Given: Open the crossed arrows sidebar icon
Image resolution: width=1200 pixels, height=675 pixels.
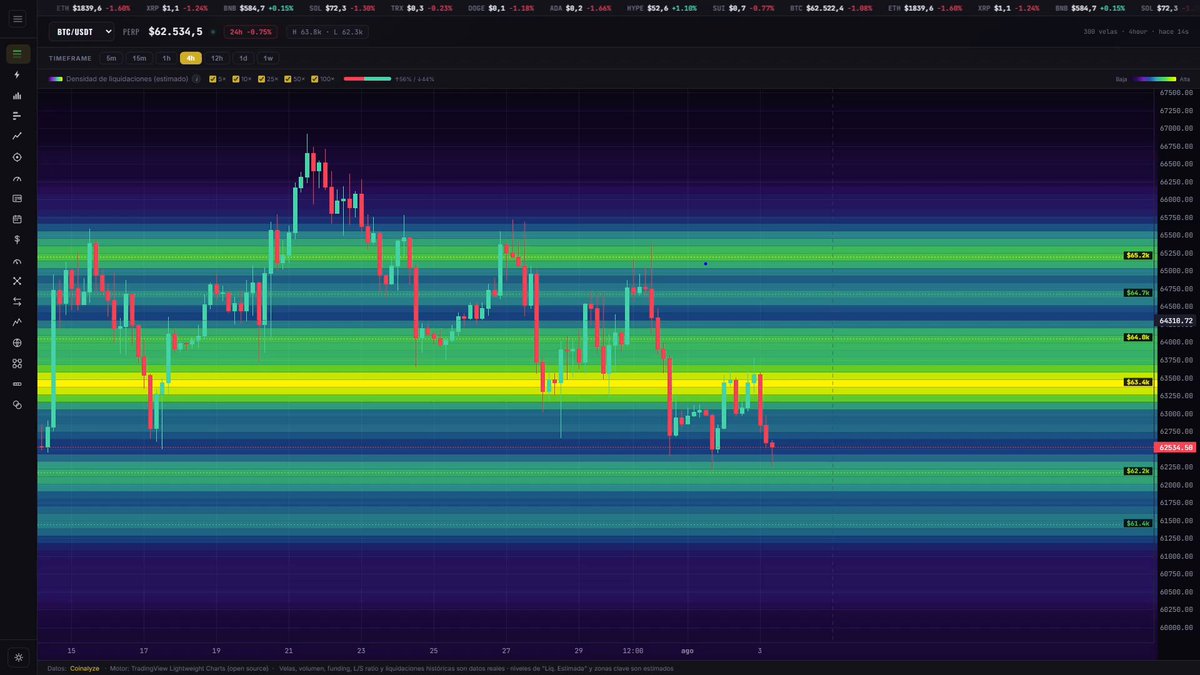Looking at the screenshot, I should click(x=17, y=281).
